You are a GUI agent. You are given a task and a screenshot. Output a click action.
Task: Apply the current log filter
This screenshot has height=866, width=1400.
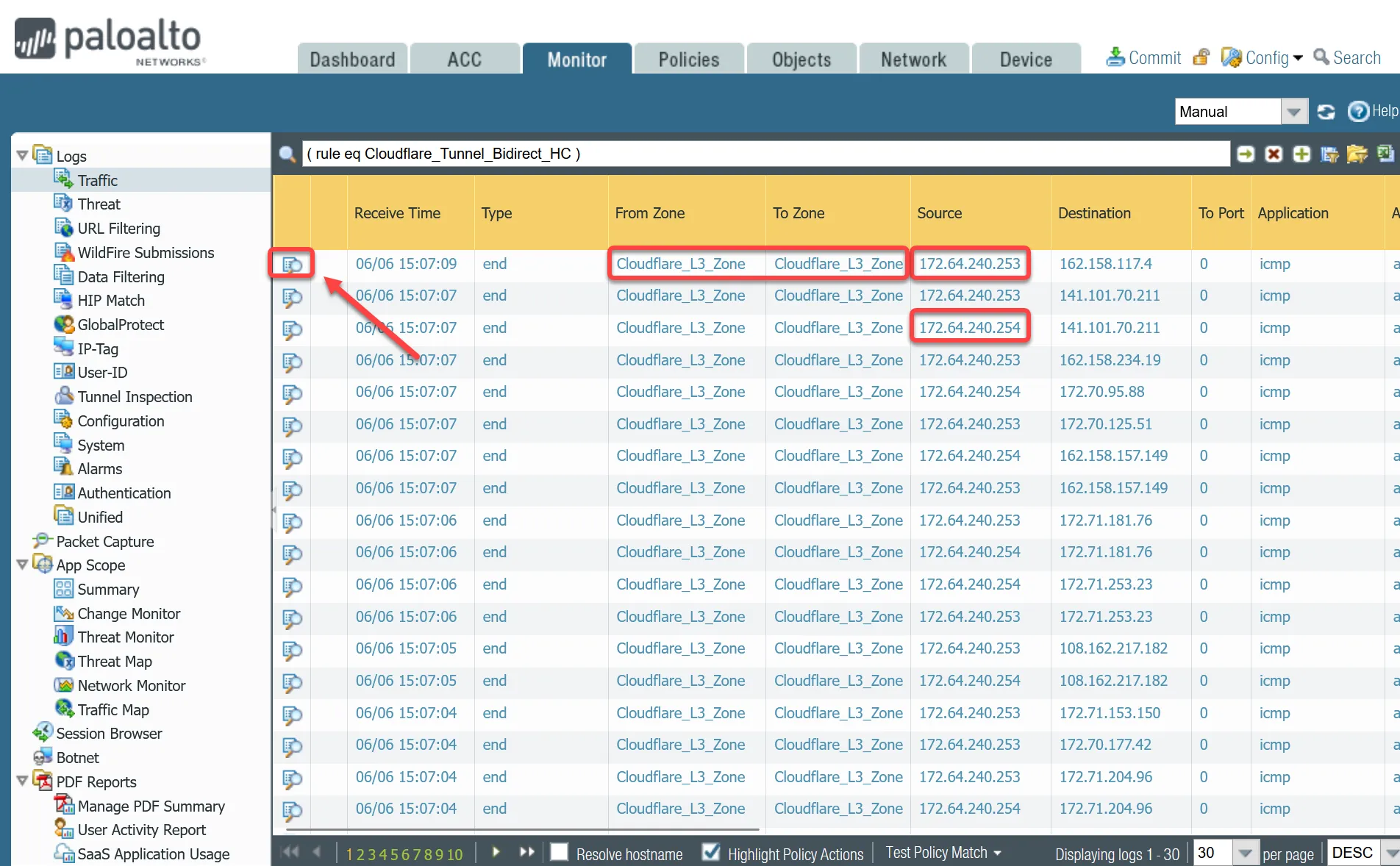tap(1246, 154)
